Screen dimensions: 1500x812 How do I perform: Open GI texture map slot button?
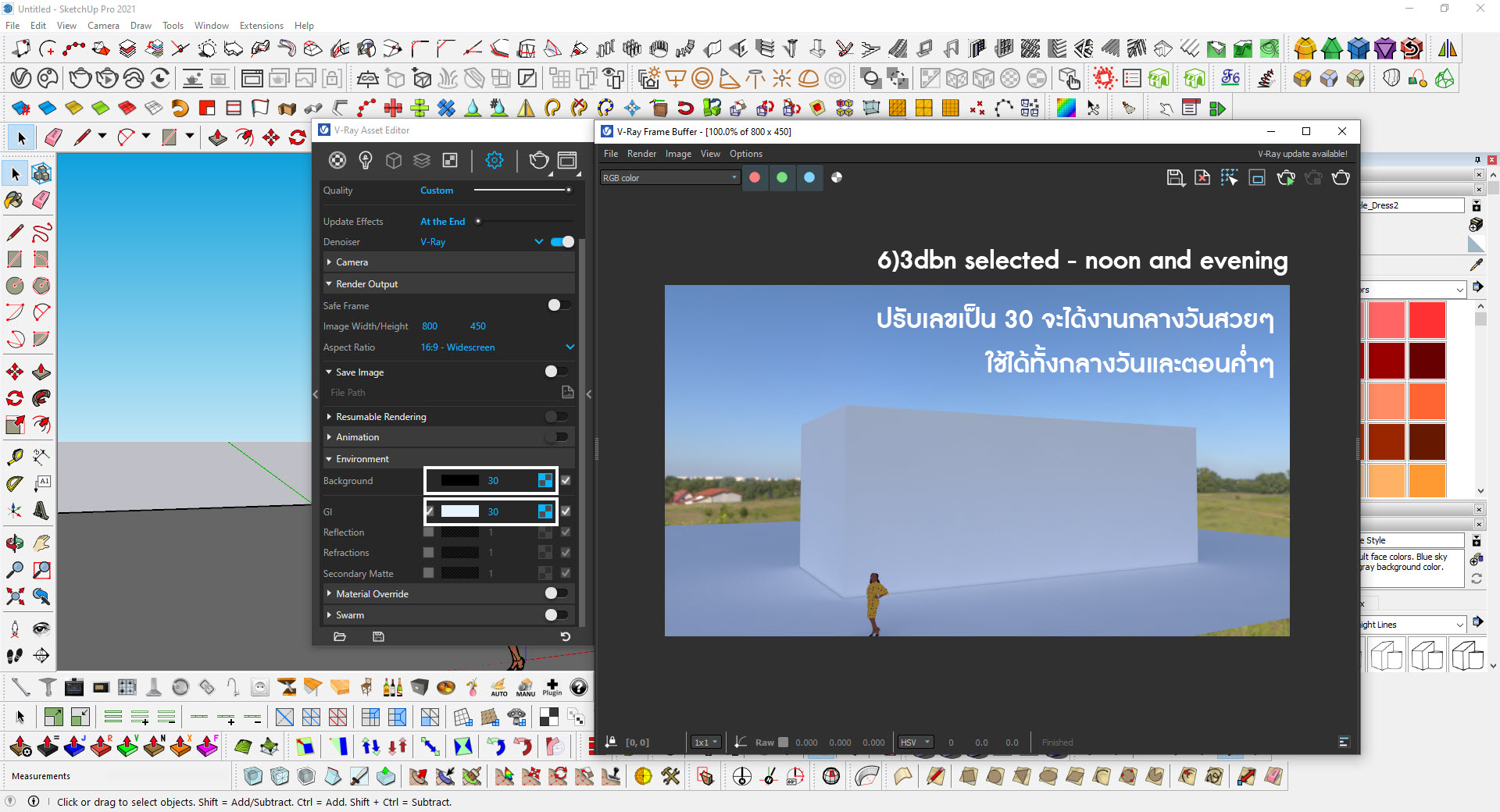pos(545,511)
